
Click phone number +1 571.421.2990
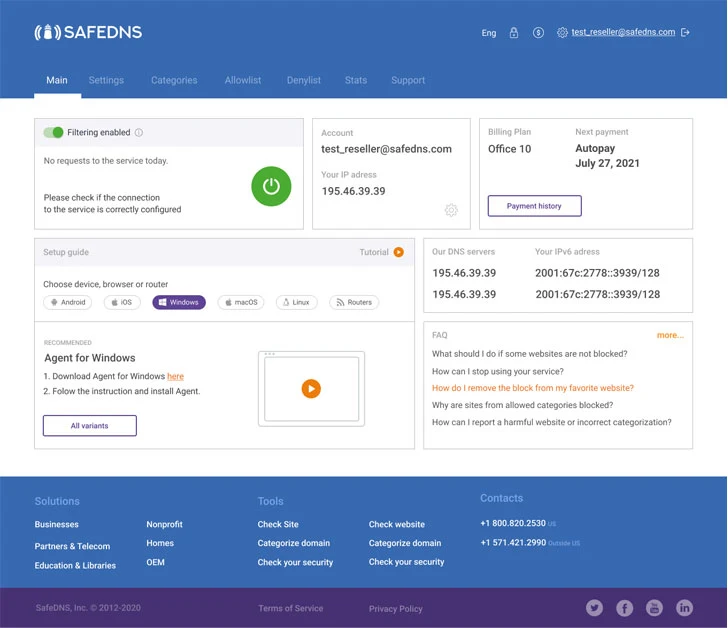[513, 543]
